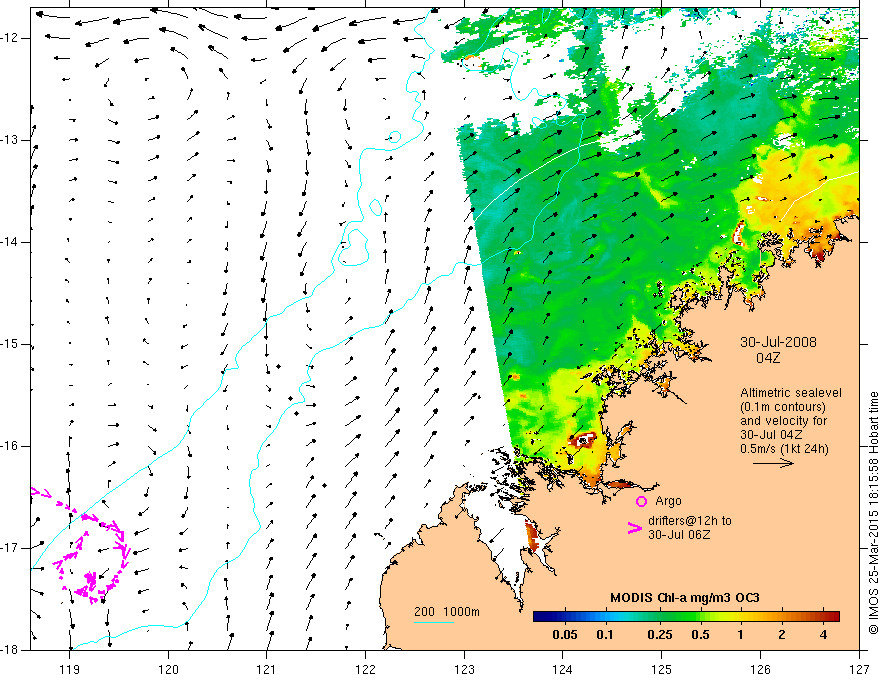Click the dark blue end of color bar
Screen dimensions: 880x680
(542, 616)
